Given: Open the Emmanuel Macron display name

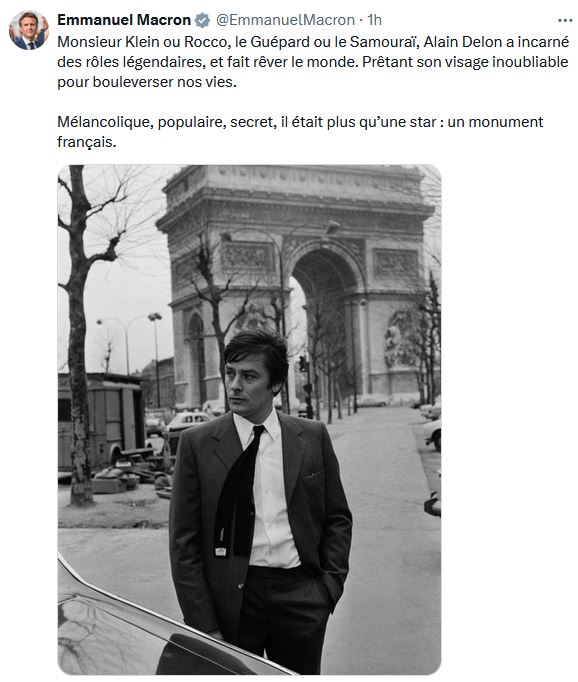Looking at the screenshot, I should point(124,20).
